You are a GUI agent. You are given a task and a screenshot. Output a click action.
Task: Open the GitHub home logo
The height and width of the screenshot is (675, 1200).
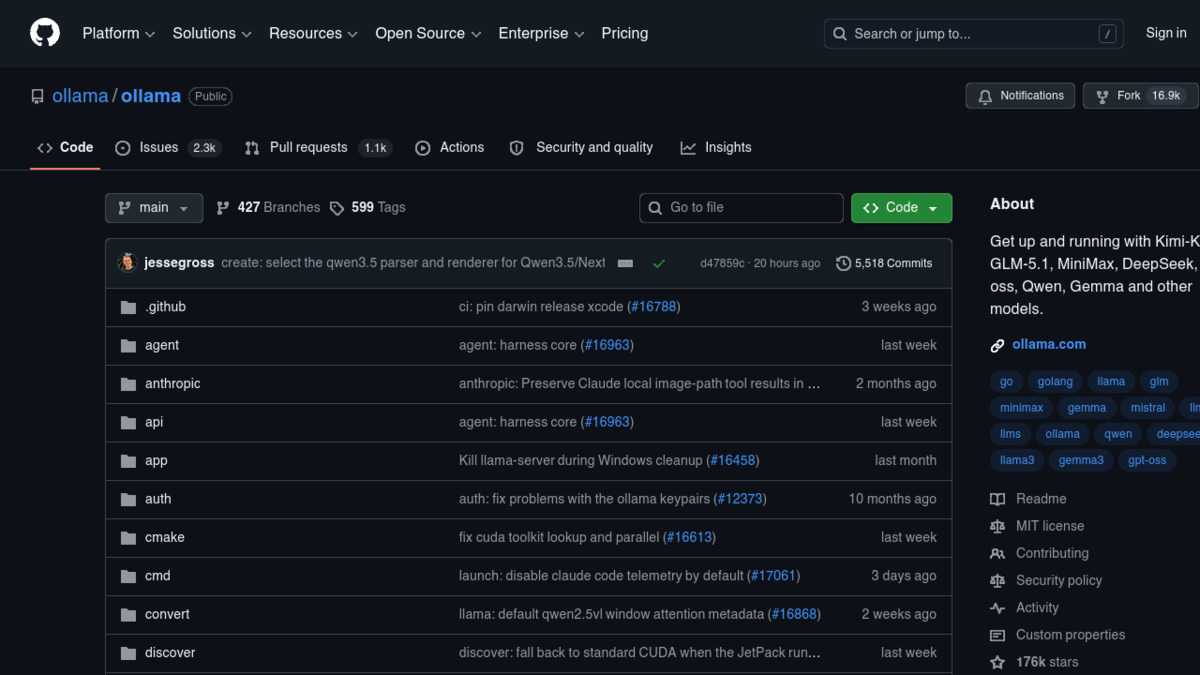point(45,33)
